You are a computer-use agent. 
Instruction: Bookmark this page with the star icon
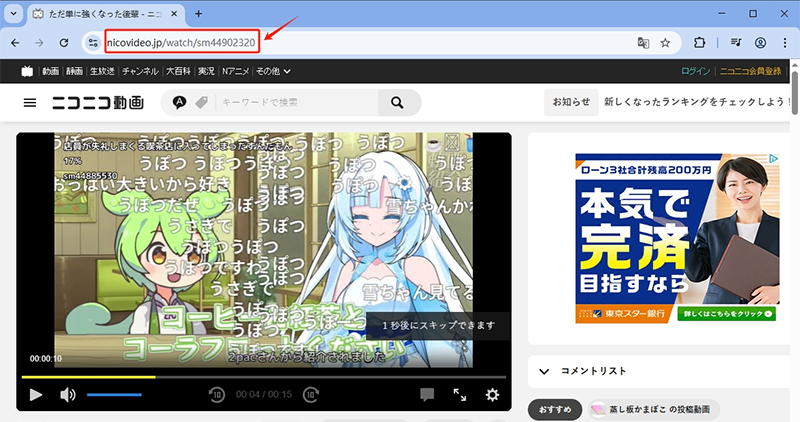665,43
